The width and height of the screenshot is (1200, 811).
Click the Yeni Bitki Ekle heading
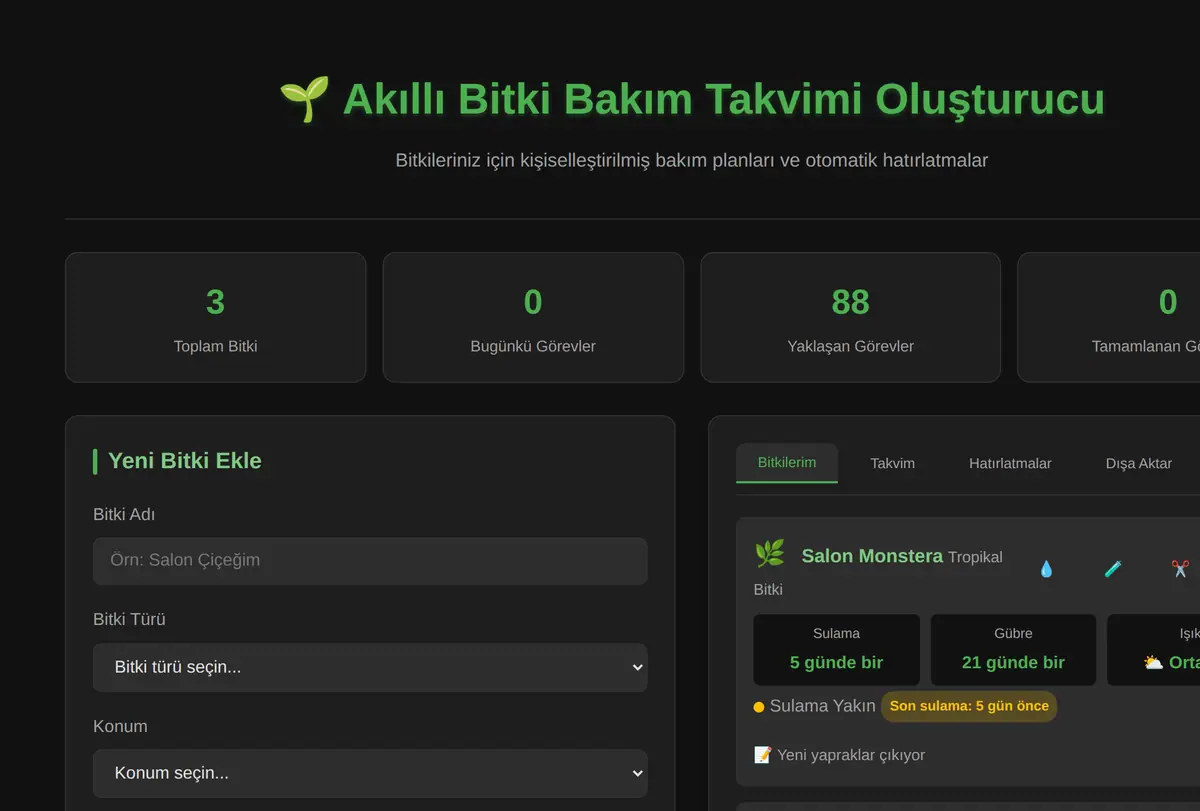[184, 461]
